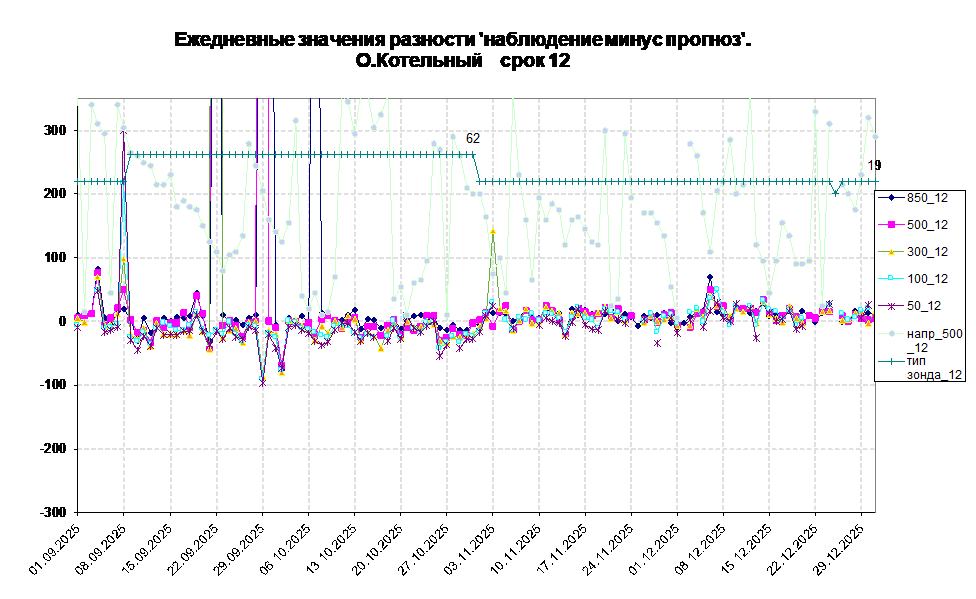Viewport: 976px width, 599px height.
Task: Click the navy diamond marker for 850_12 in legend
Action: (x=890, y=198)
